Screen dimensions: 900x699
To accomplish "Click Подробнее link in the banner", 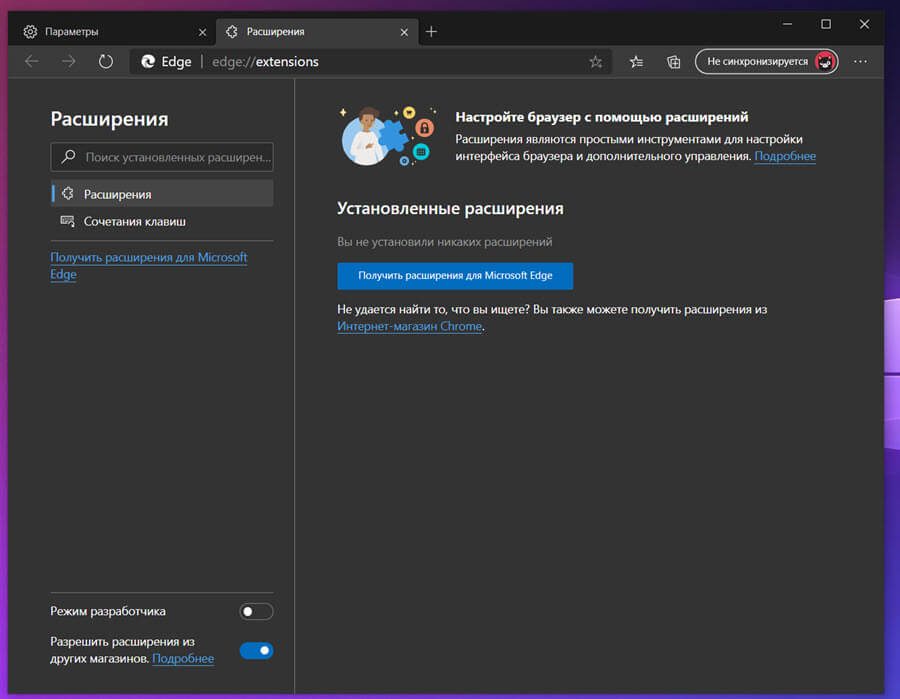I will pos(785,156).
